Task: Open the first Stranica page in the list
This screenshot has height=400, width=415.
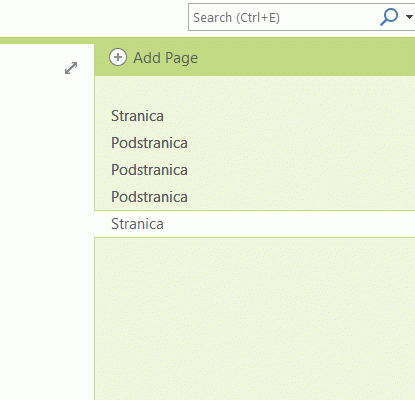Action: (x=137, y=116)
